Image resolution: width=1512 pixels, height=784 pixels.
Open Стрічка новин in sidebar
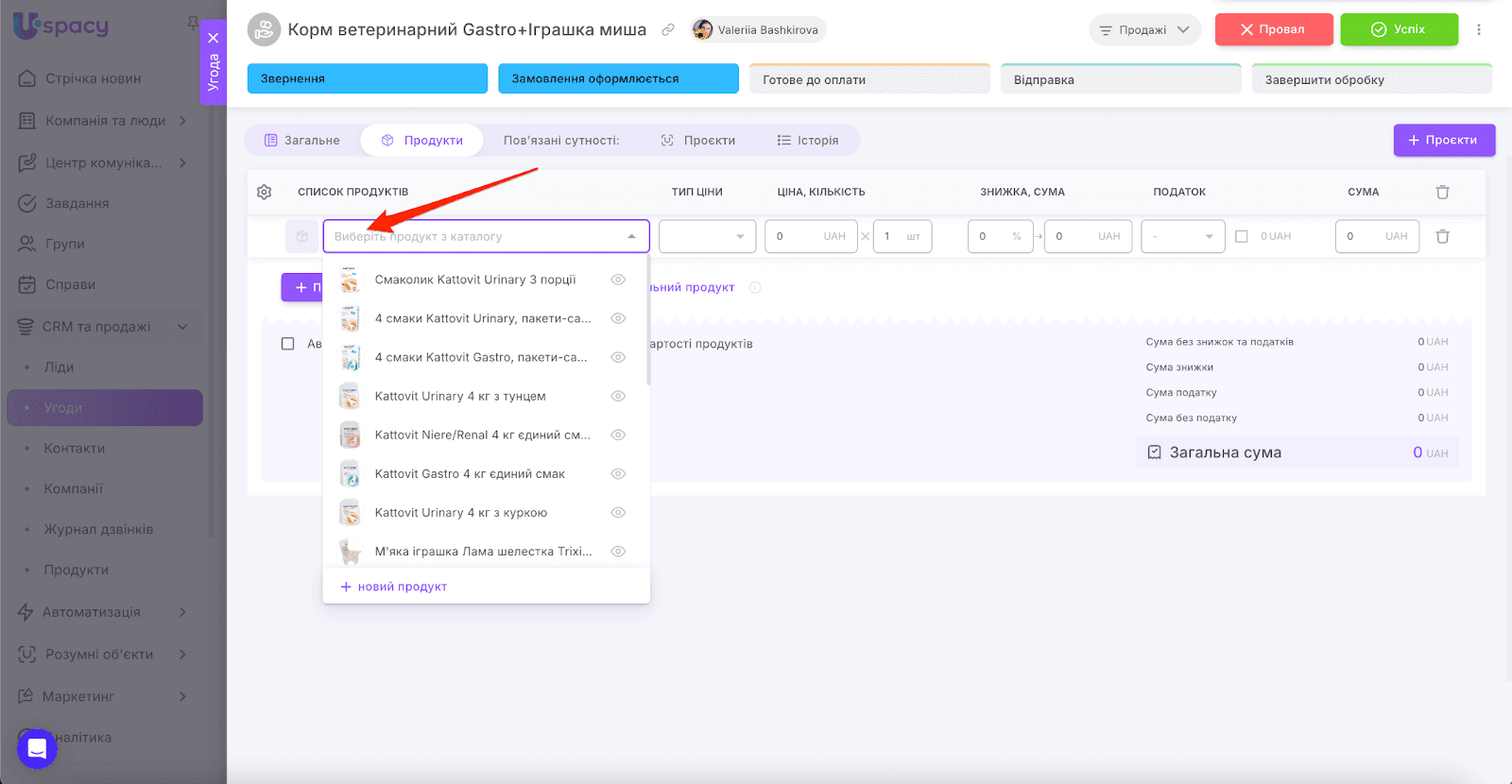[93, 78]
